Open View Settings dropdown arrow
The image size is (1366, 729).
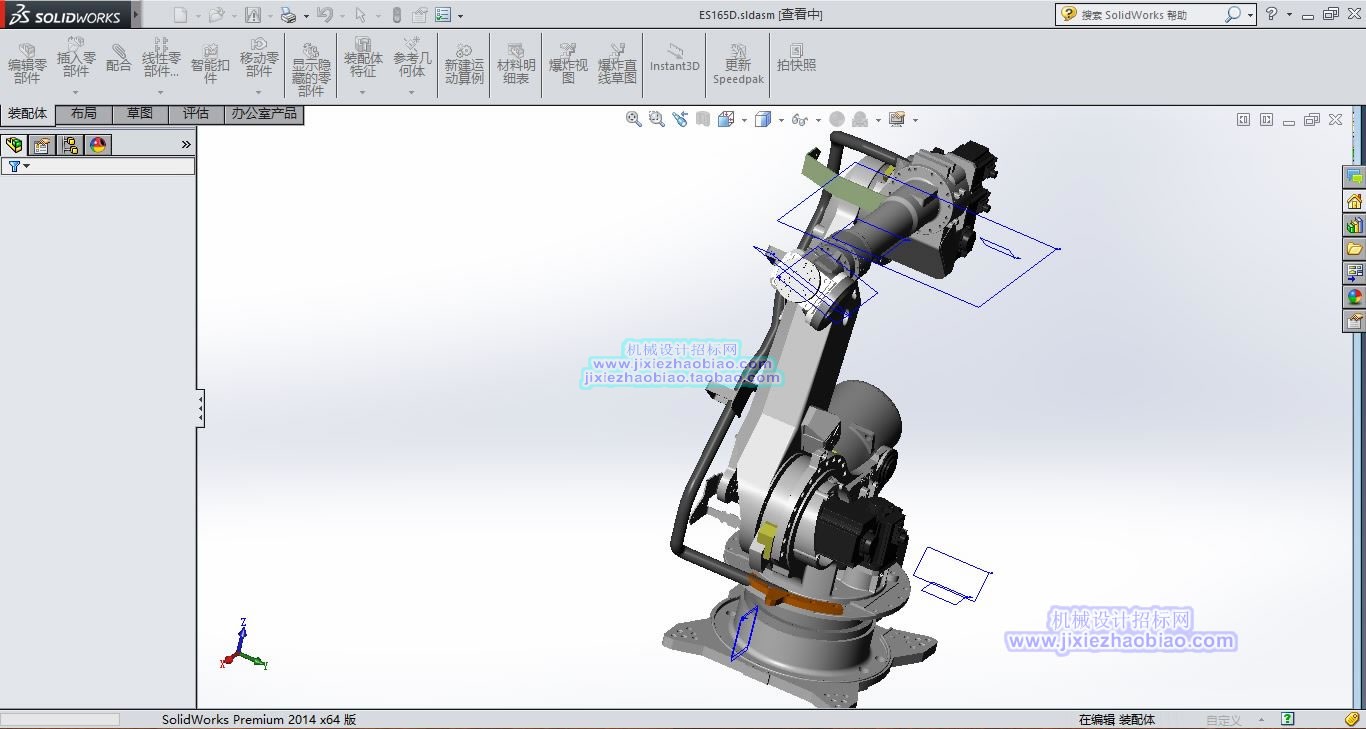pyautogui.click(x=915, y=120)
